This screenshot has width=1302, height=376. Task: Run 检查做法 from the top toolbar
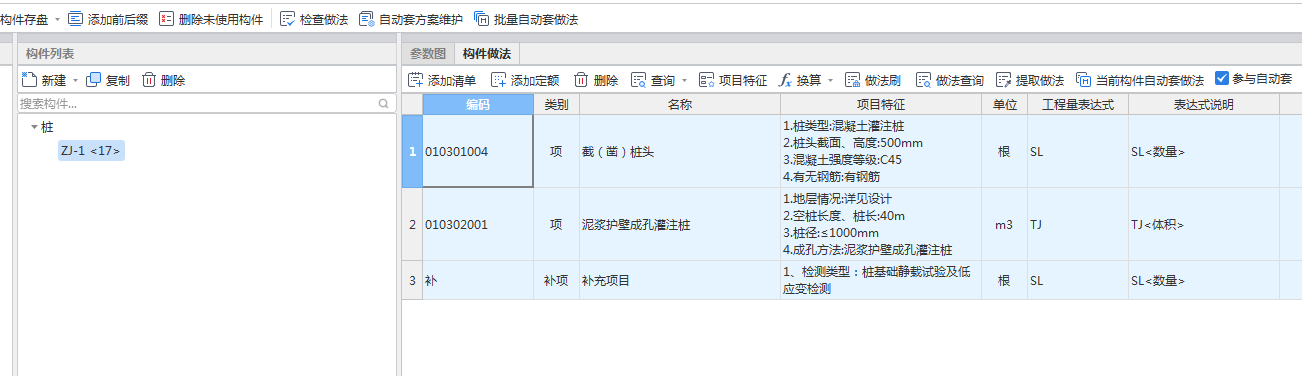(314, 19)
